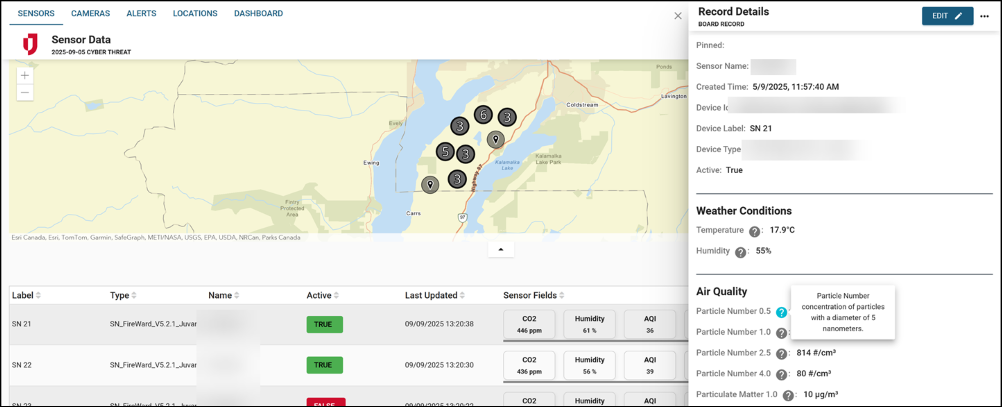The width and height of the screenshot is (1002, 407).
Task: Click the Edit button in Record Details
Action: tap(946, 16)
